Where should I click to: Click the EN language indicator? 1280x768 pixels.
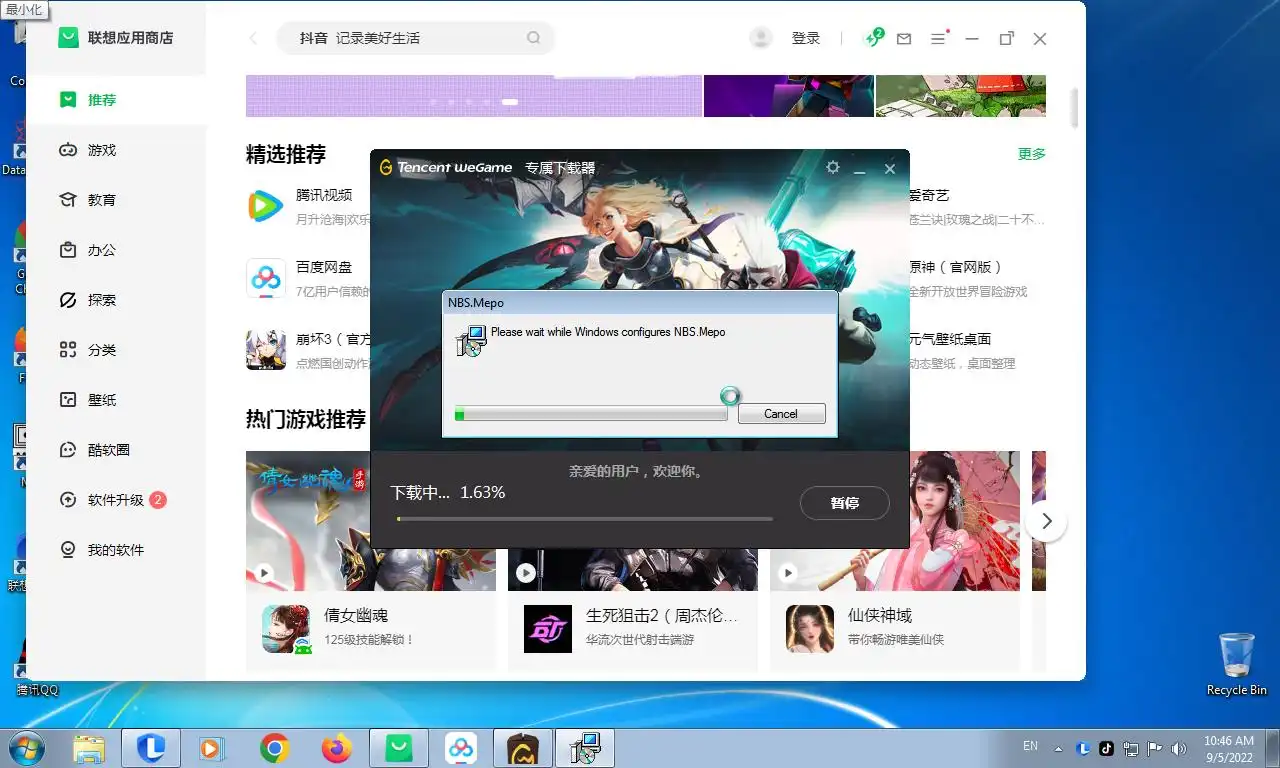[1031, 746]
